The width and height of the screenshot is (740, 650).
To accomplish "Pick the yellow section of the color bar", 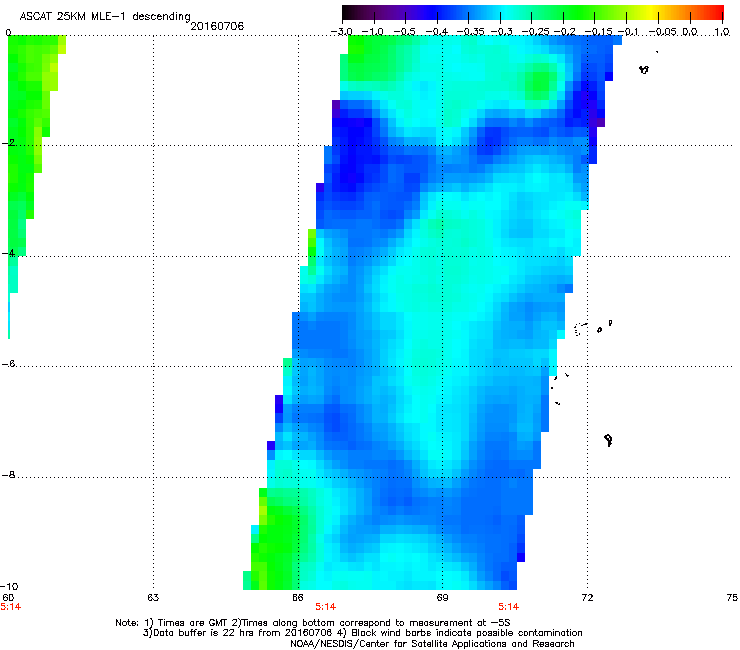I will pos(654,13).
